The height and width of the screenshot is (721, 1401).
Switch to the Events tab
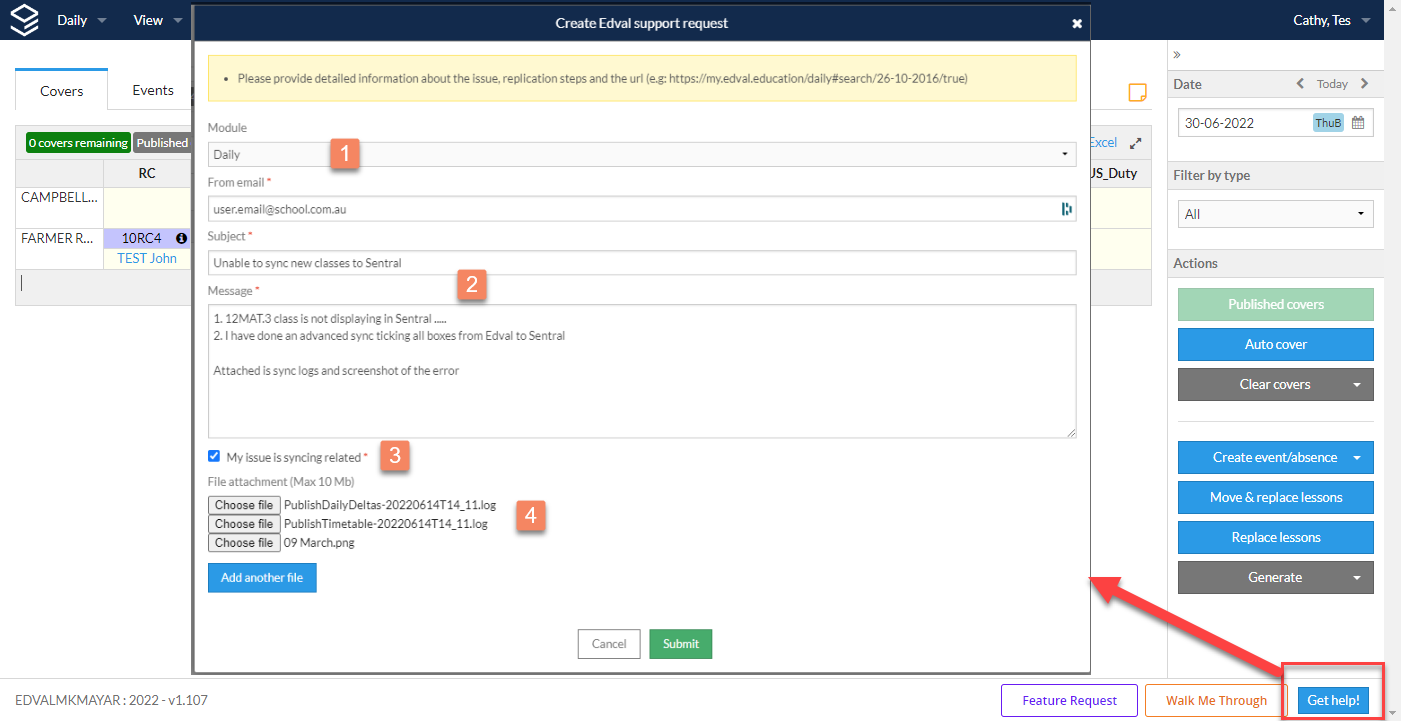coord(153,91)
